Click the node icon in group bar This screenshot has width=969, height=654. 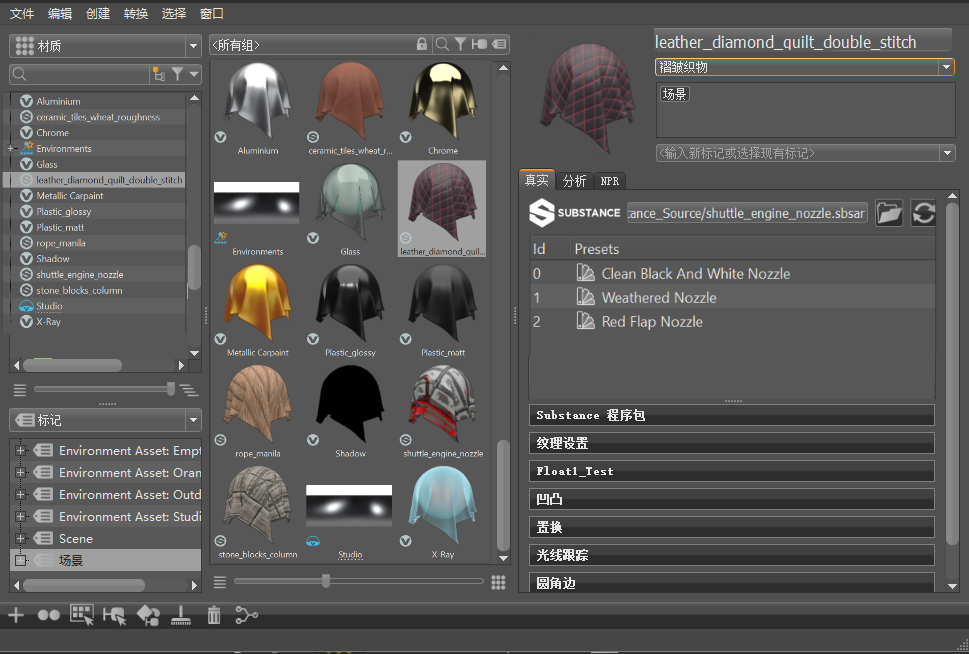click(x=479, y=44)
